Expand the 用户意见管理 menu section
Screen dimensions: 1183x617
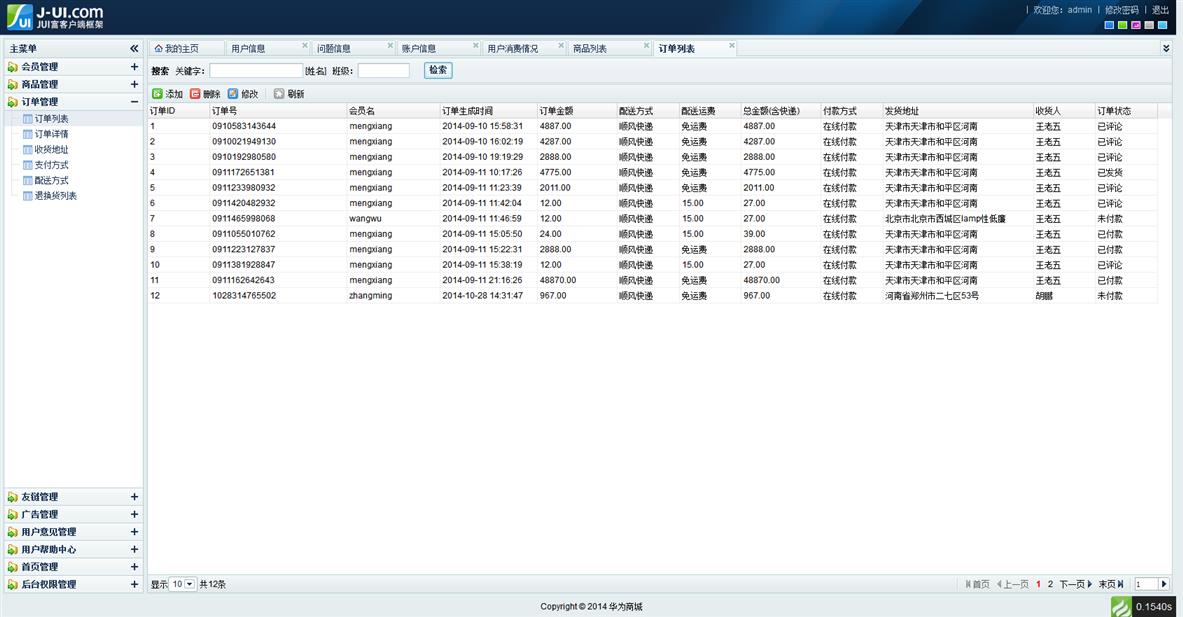point(134,532)
